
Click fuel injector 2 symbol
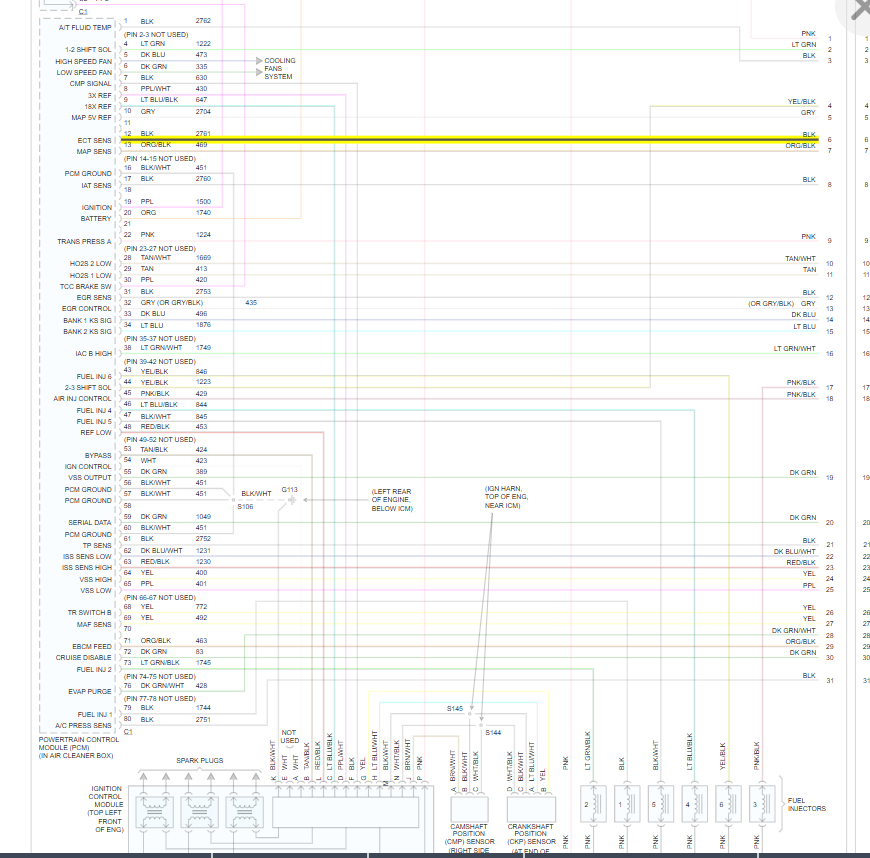[x=593, y=804]
